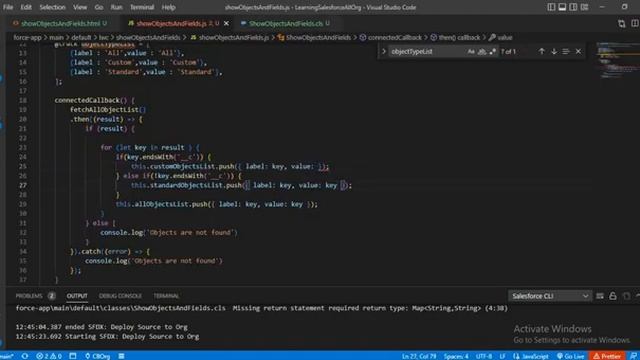Screen dimensions: 640x360
Task: Open errors and warnings status indicator
Action: coord(49,356)
